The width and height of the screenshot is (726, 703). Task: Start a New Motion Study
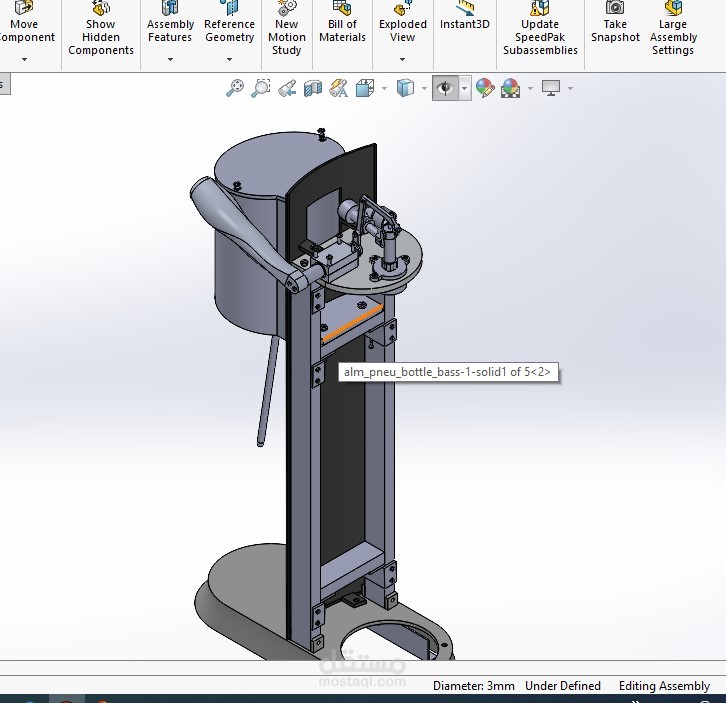click(x=287, y=28)
